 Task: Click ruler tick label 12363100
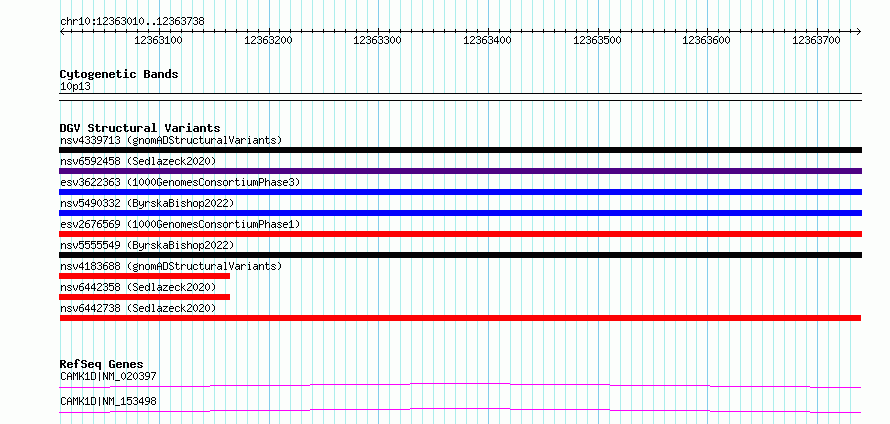[x=158, y=40]
